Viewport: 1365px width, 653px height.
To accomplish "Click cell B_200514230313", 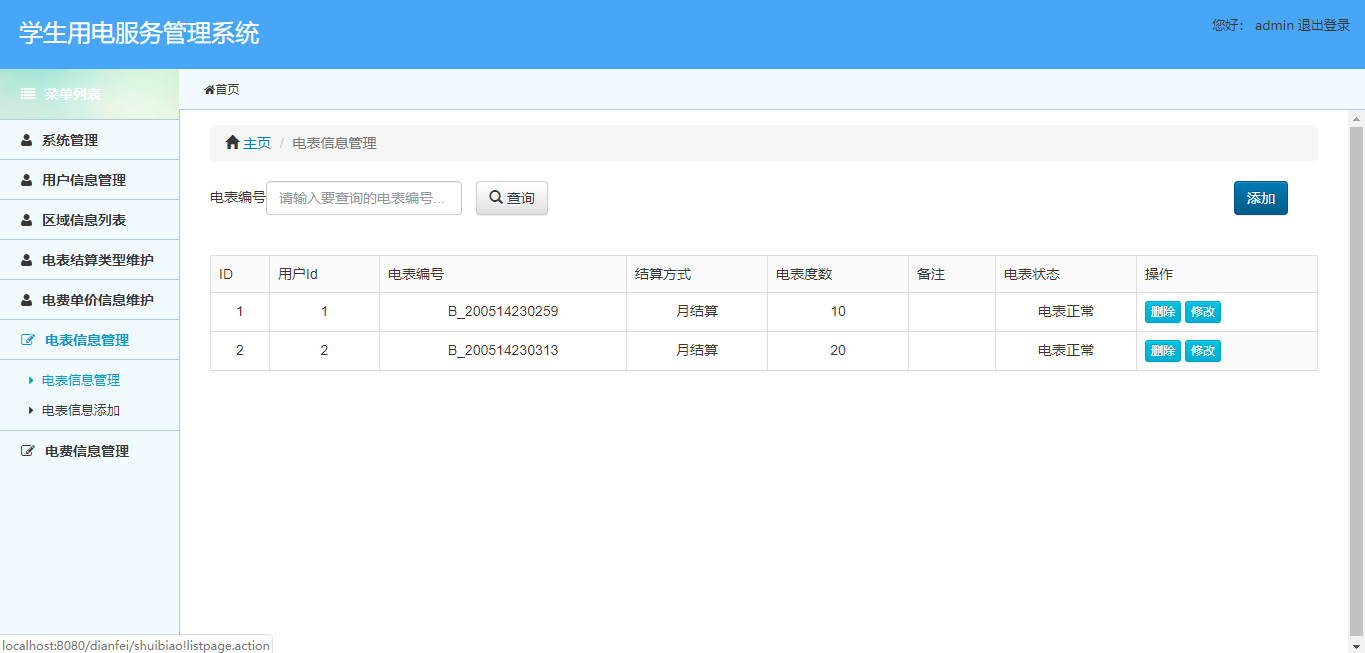I will [x=503, y=351].
